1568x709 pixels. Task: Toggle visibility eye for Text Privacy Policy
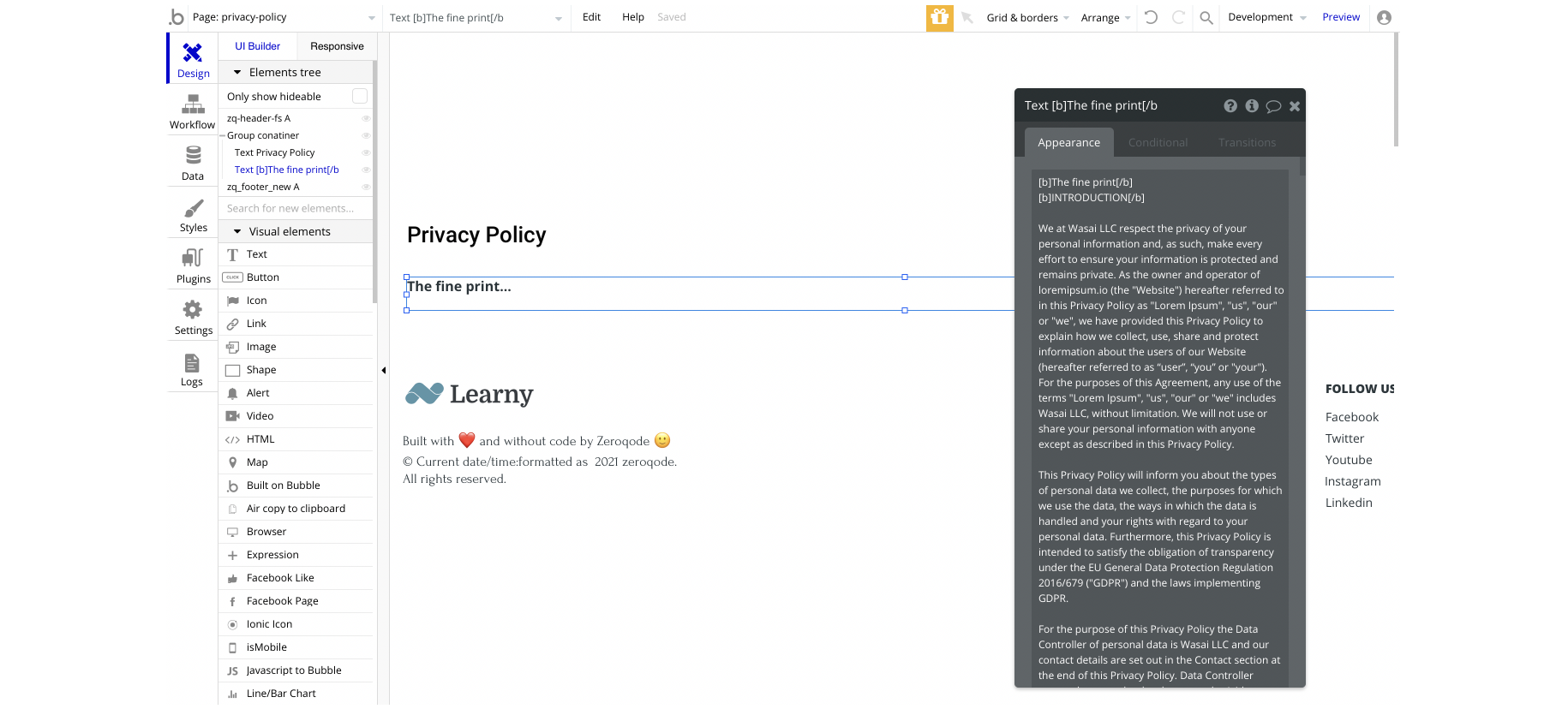(366, 152)
